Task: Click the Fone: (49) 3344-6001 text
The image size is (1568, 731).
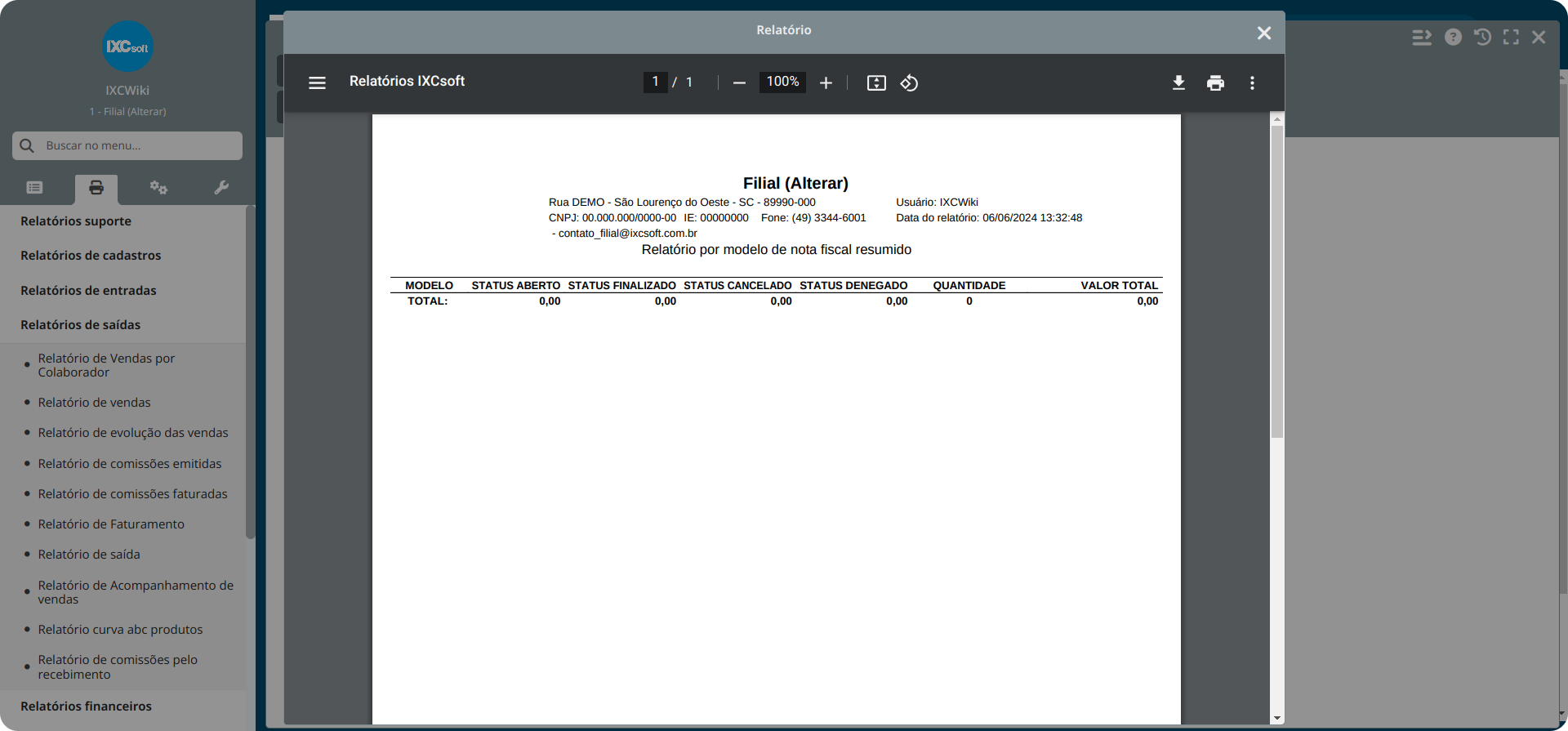Action: click(813, 218)
